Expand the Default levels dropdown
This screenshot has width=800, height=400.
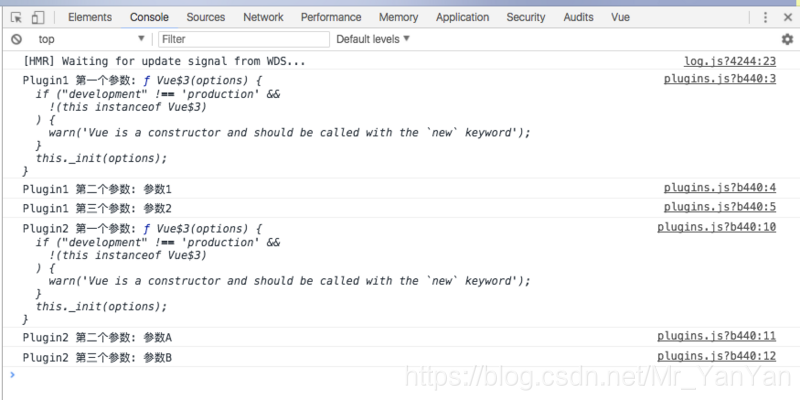point(373,39)
